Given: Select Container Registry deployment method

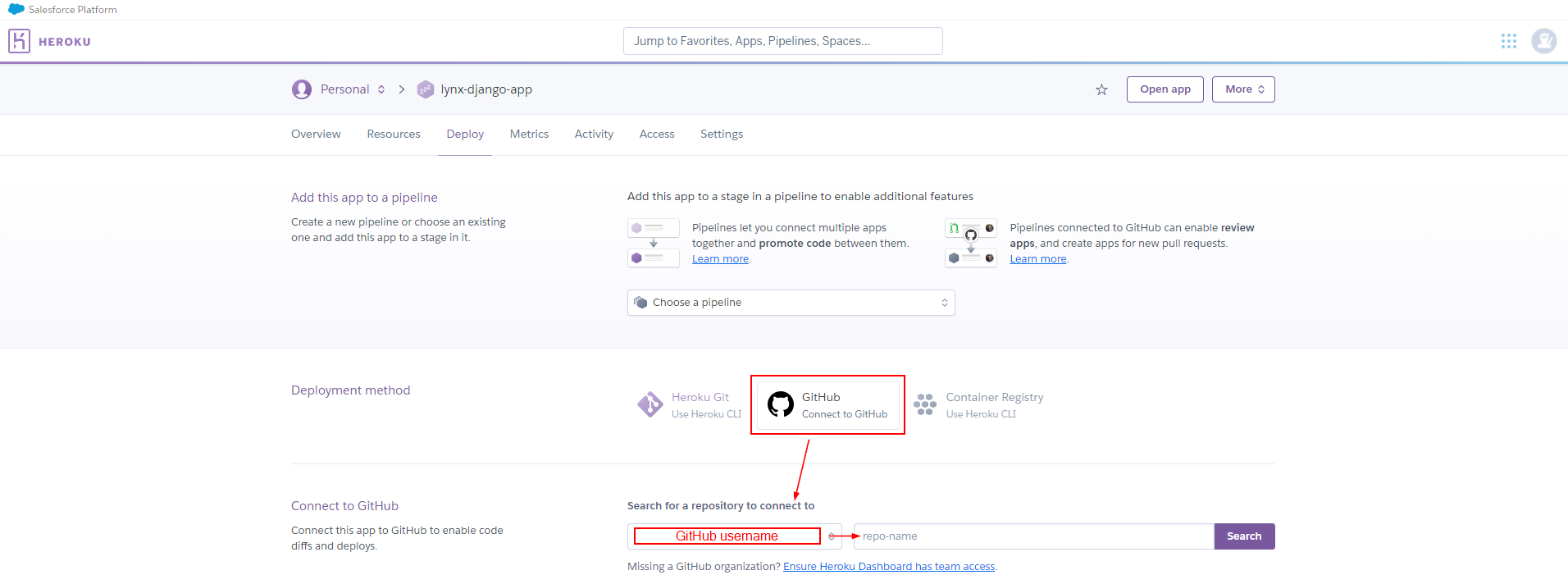Looking at the screenshot, I should (978, 404).
